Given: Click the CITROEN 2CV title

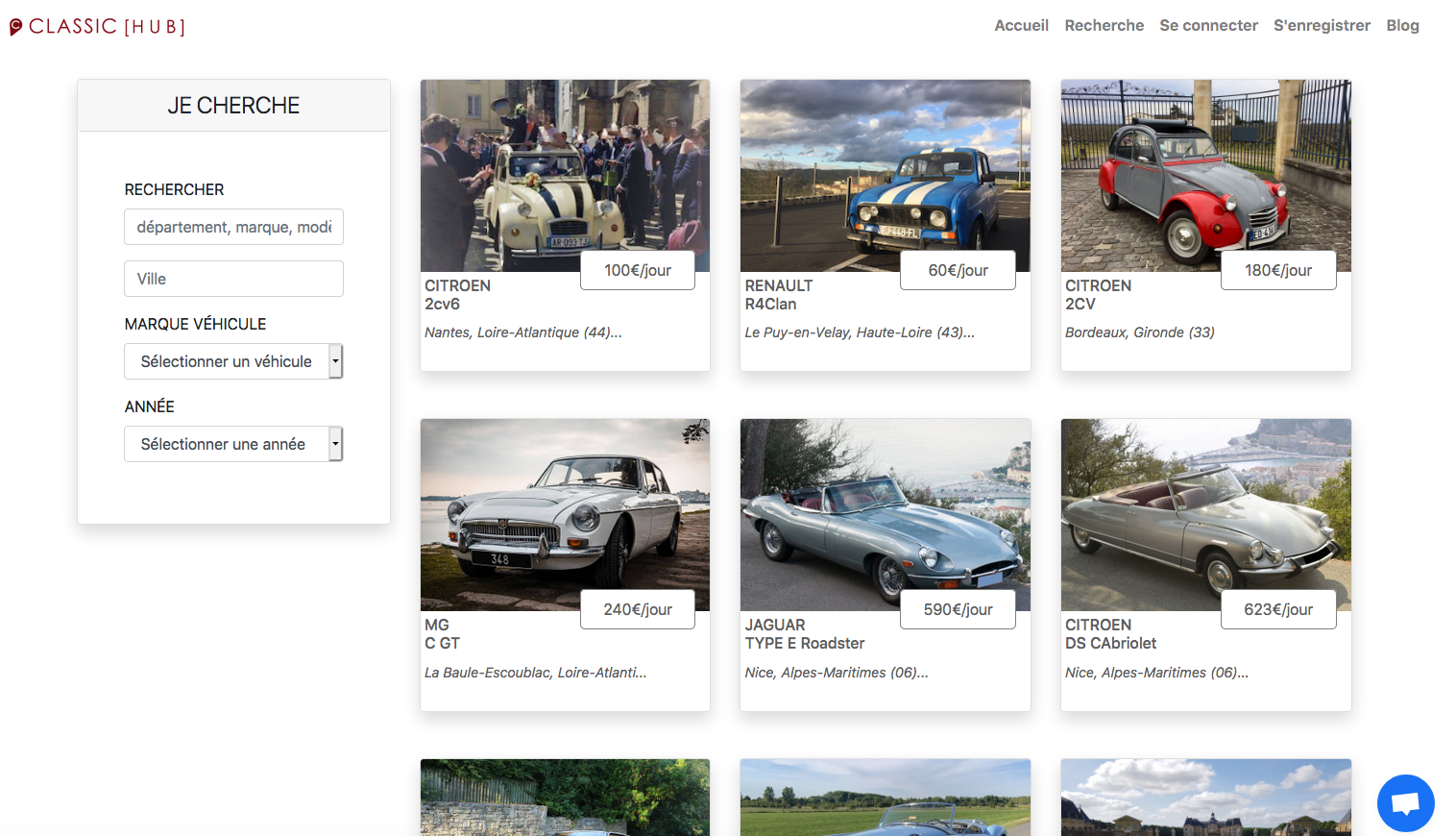Looking at the screenshot, I should click(1098, 295).
